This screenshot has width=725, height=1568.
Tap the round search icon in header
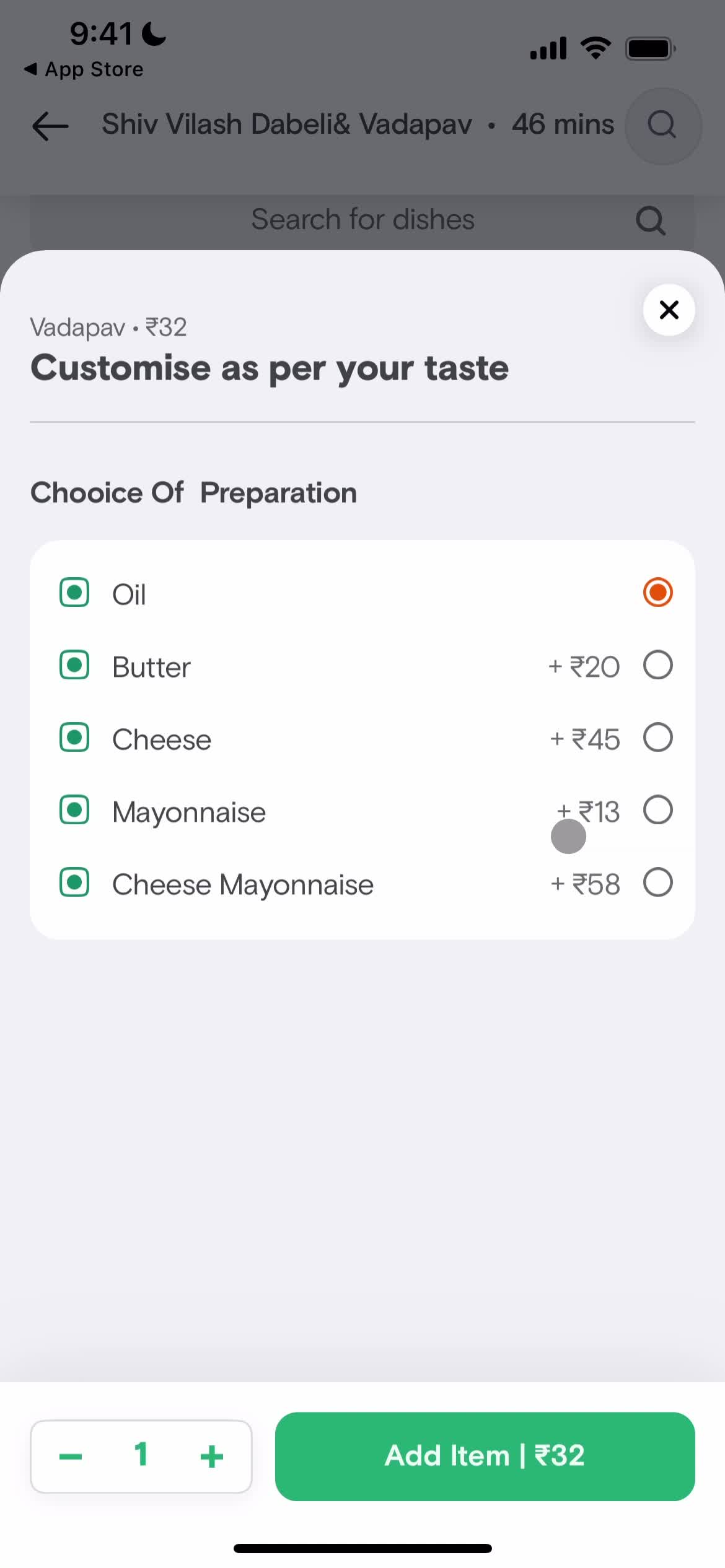click(x=662, y=126)
